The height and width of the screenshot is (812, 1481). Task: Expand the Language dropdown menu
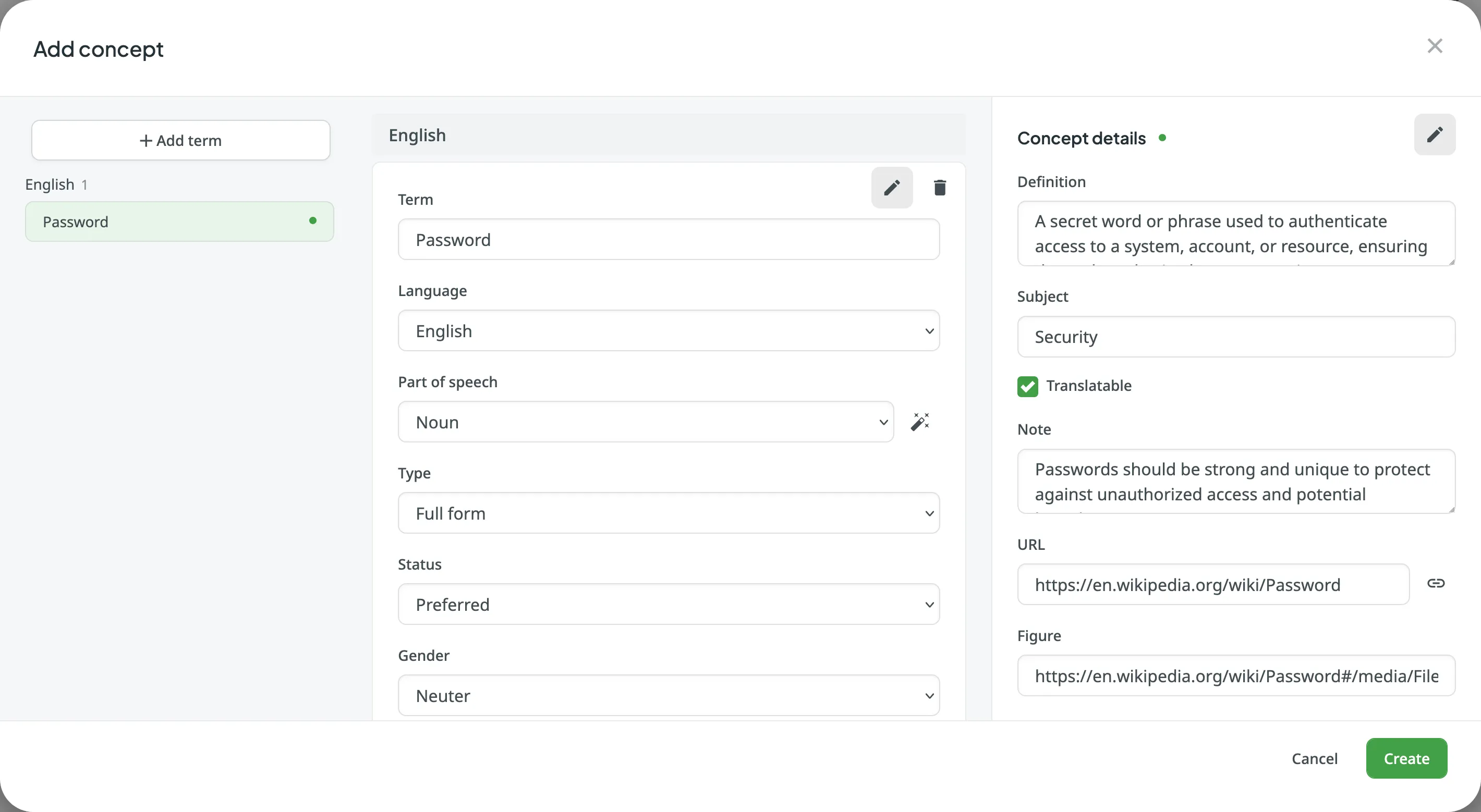(x=668, y=331)
